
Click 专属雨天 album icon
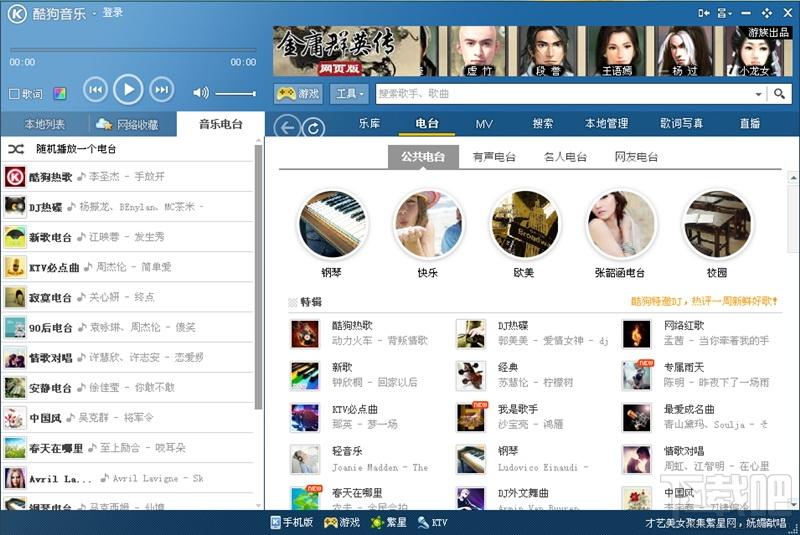tap(637, 375)
